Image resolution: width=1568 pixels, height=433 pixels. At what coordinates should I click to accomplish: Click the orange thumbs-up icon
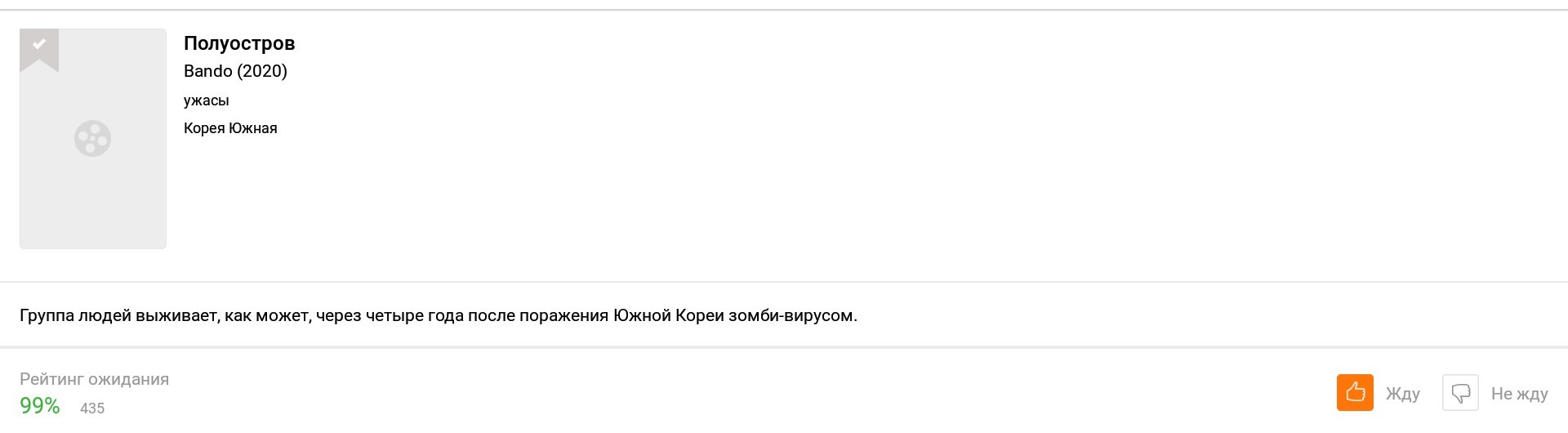tap(1355, 393)
